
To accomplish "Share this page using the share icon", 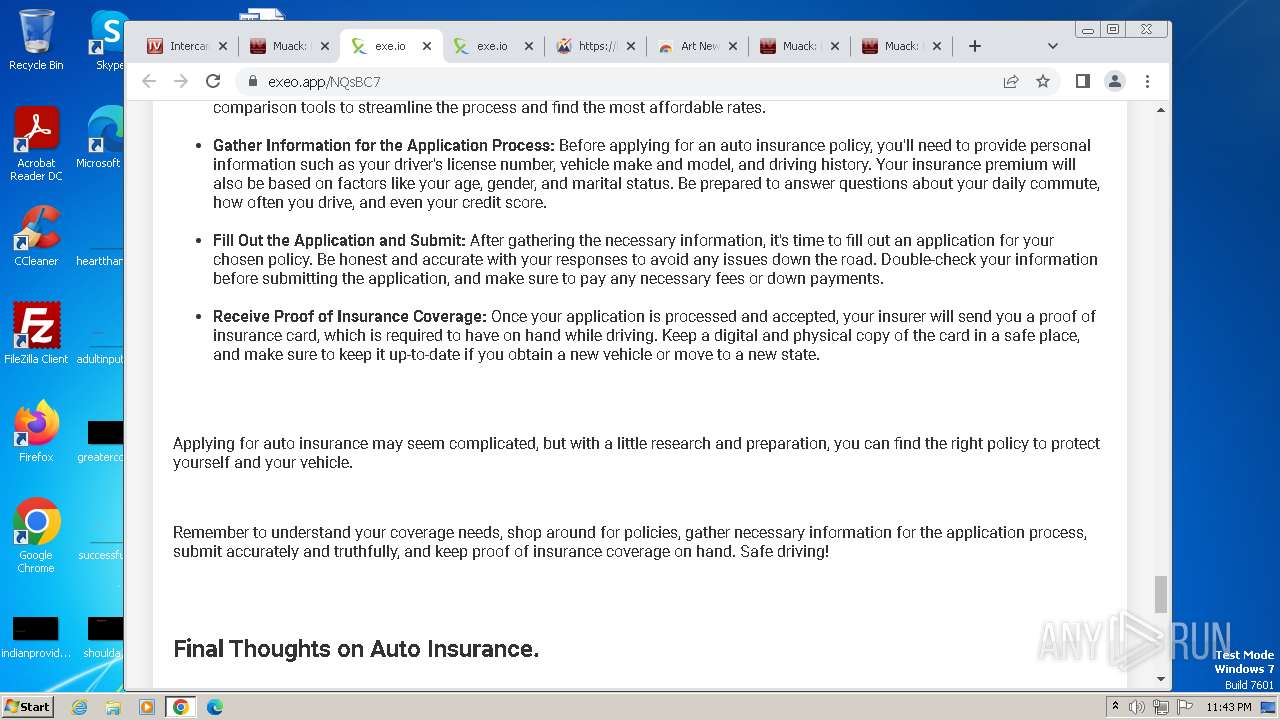I will click(1011, 81).
